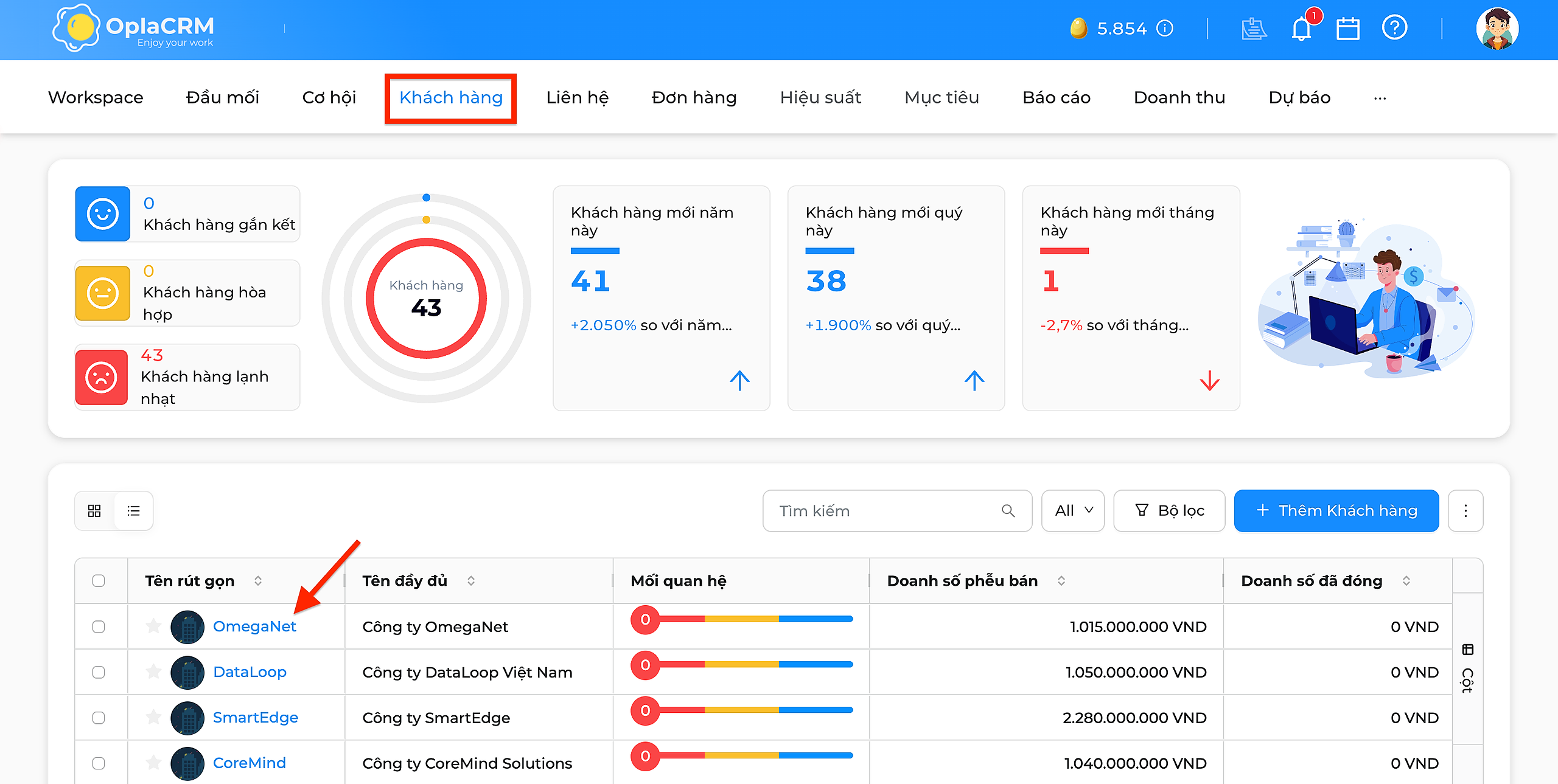Open the calendar icon in header
This screenshot has height=784, width=1558.
click(x=1347, y=29)
